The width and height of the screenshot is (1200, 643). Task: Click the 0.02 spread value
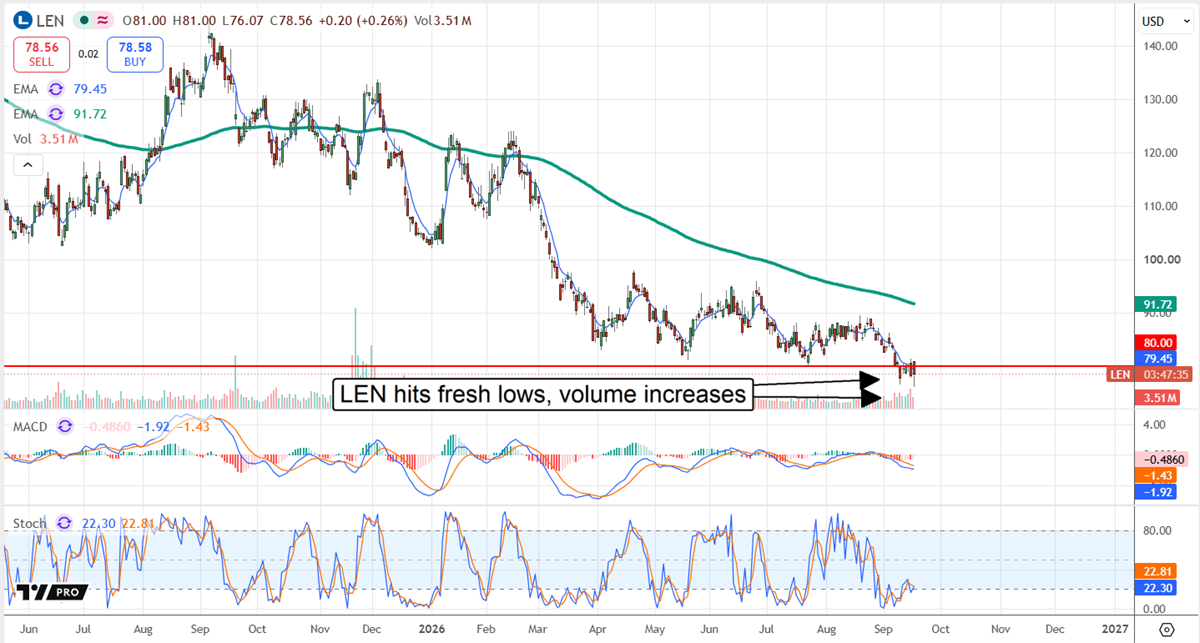(86, 54)
